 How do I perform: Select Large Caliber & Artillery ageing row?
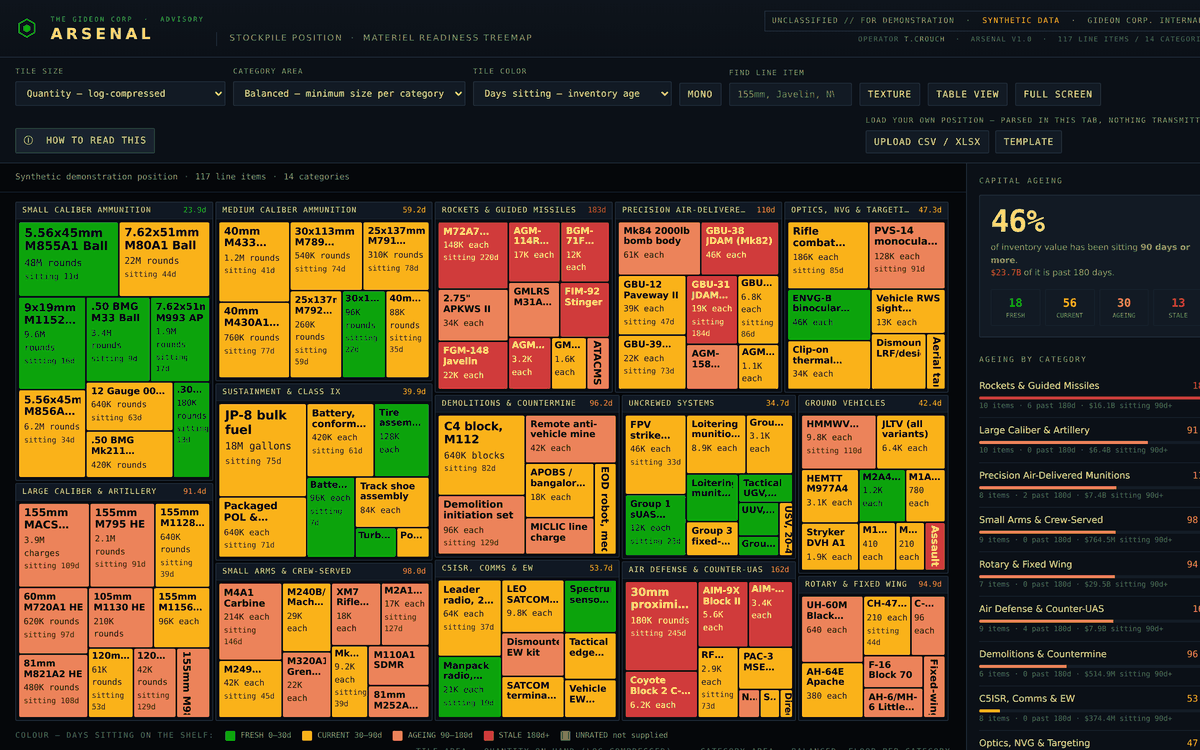click(x=1089, y=439)
